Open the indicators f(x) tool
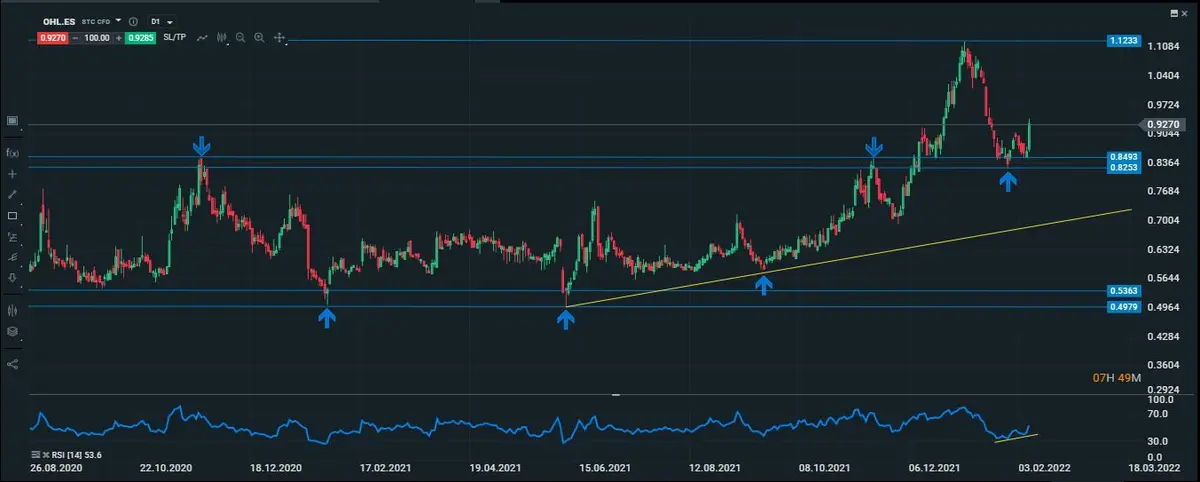 [x=12, y=153]
